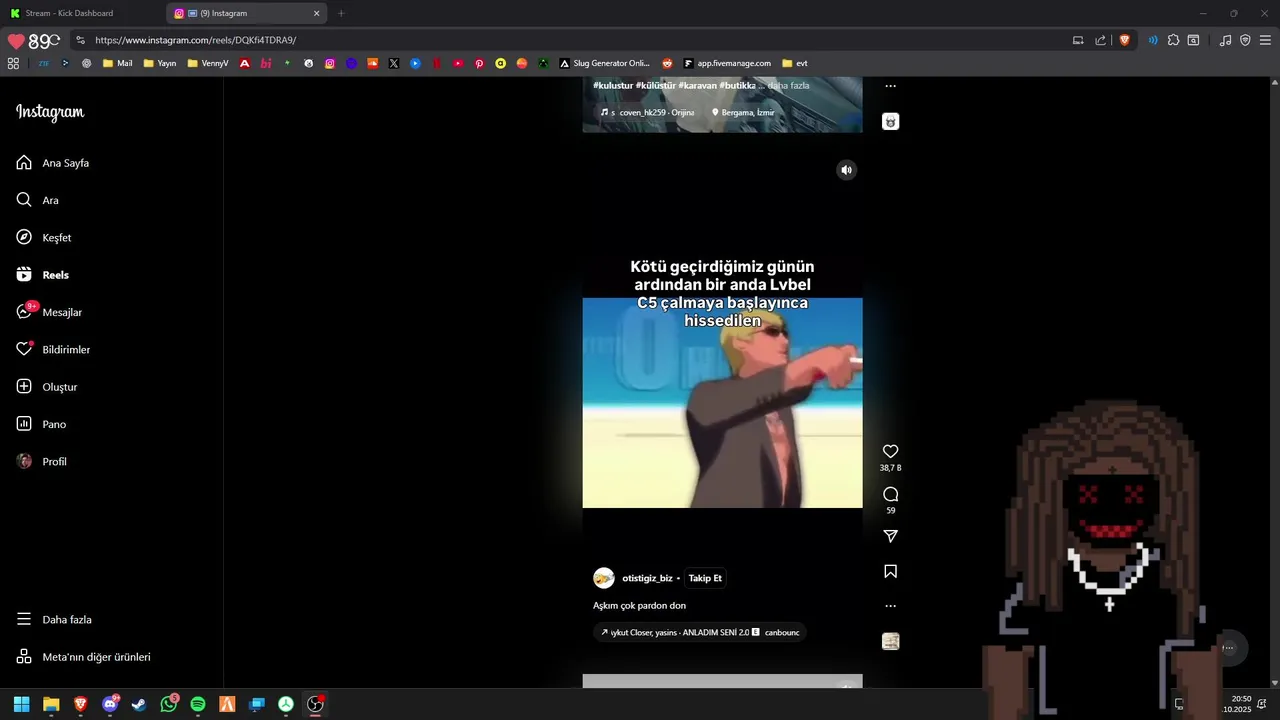This screenshot has height=720, width=1280.
Task: Open the Ara search panel
Action: [x=37, y=200]
